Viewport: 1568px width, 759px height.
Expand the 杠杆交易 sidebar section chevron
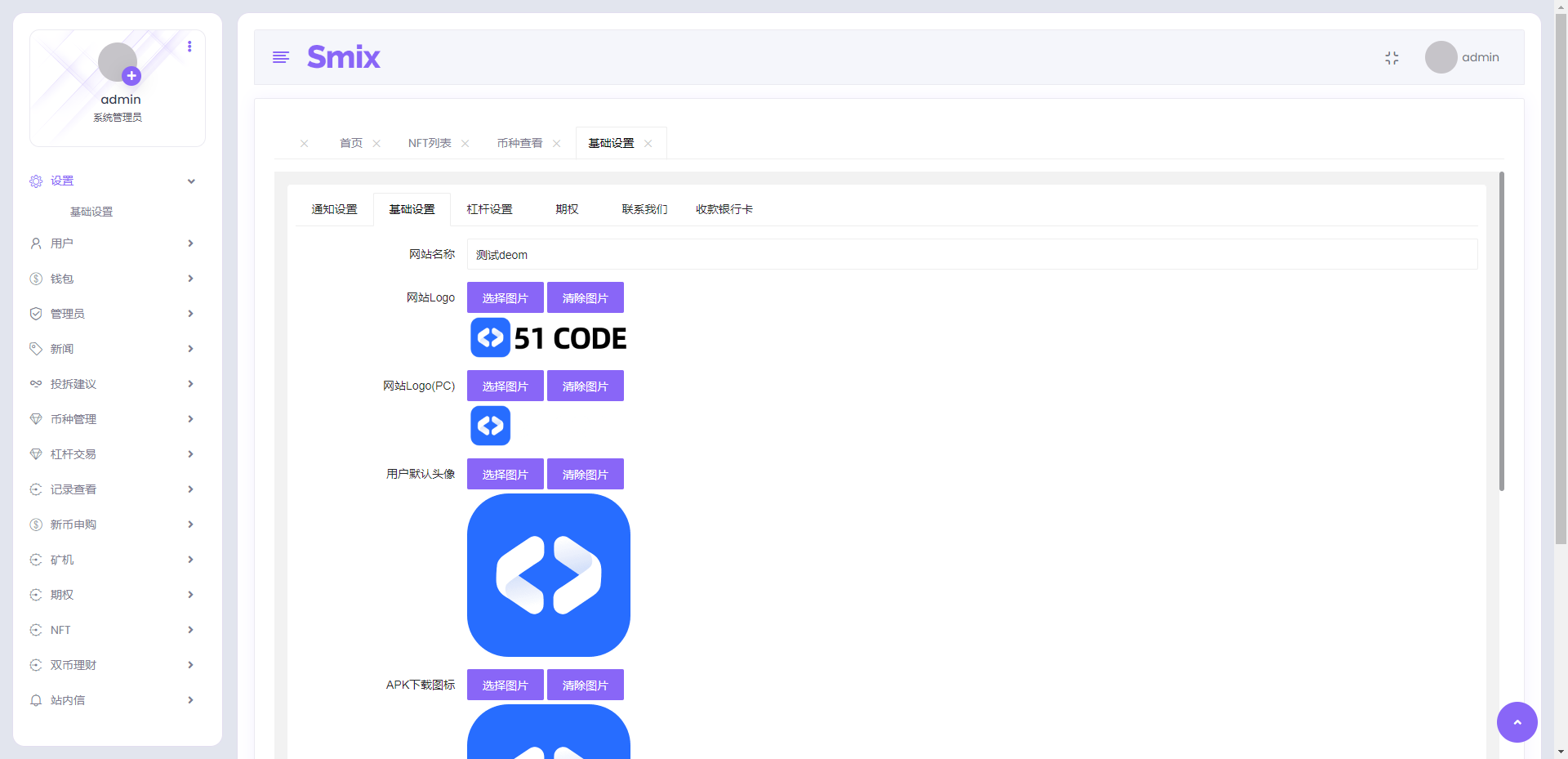pos(190,453)
